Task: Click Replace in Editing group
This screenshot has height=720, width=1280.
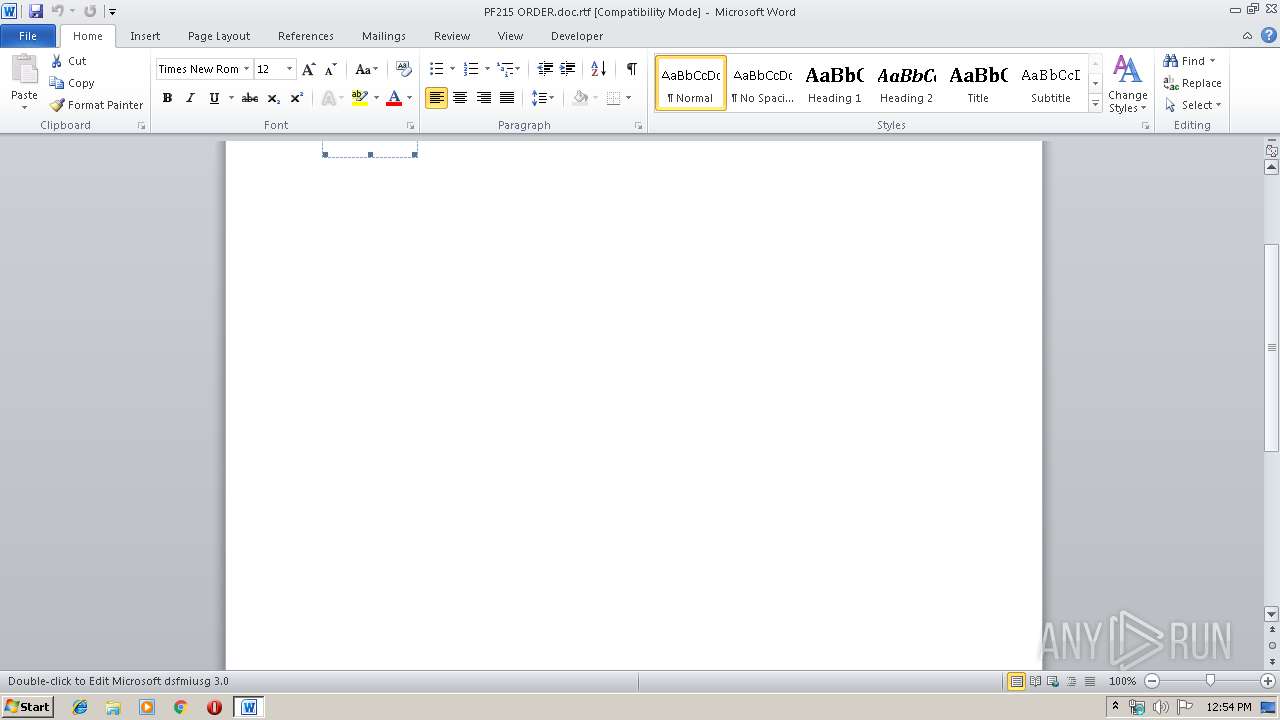Action: [x=1192, y=83]
